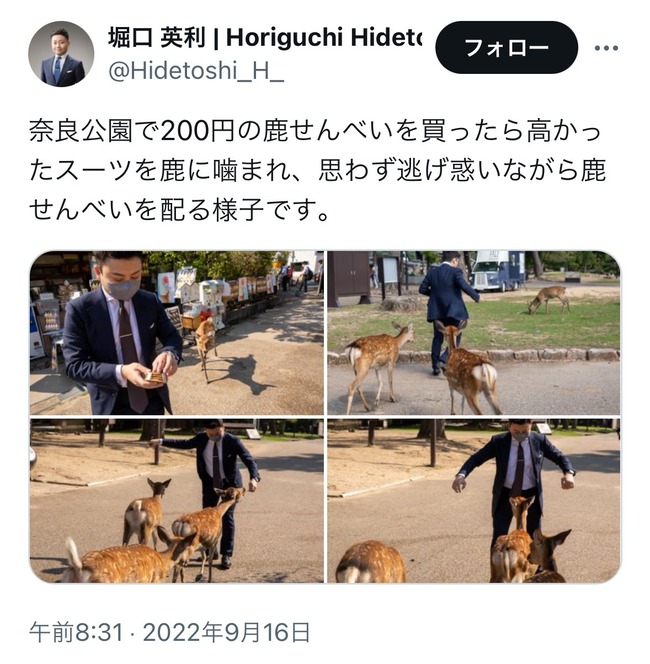Image resolution: width=650 pixels, height=664 pixels.
Task: Click the フォロー follow button
Action: pos(506,47)
